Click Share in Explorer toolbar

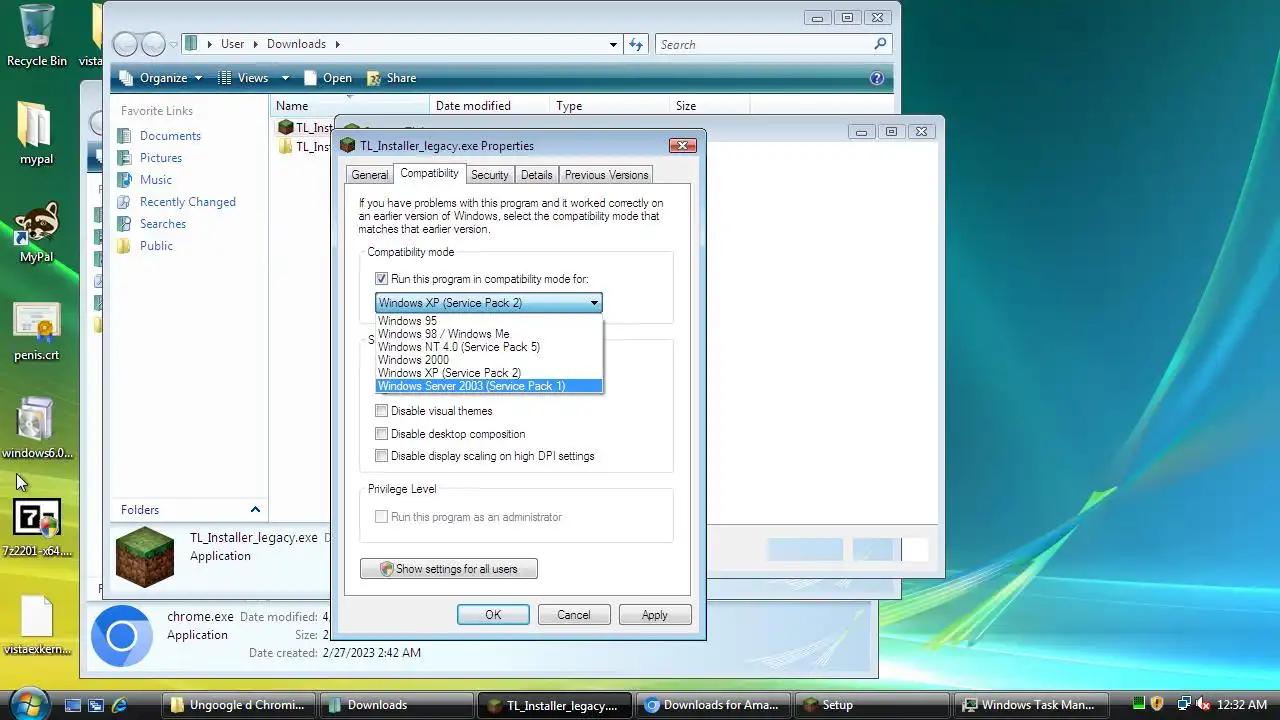click(391, 78)
